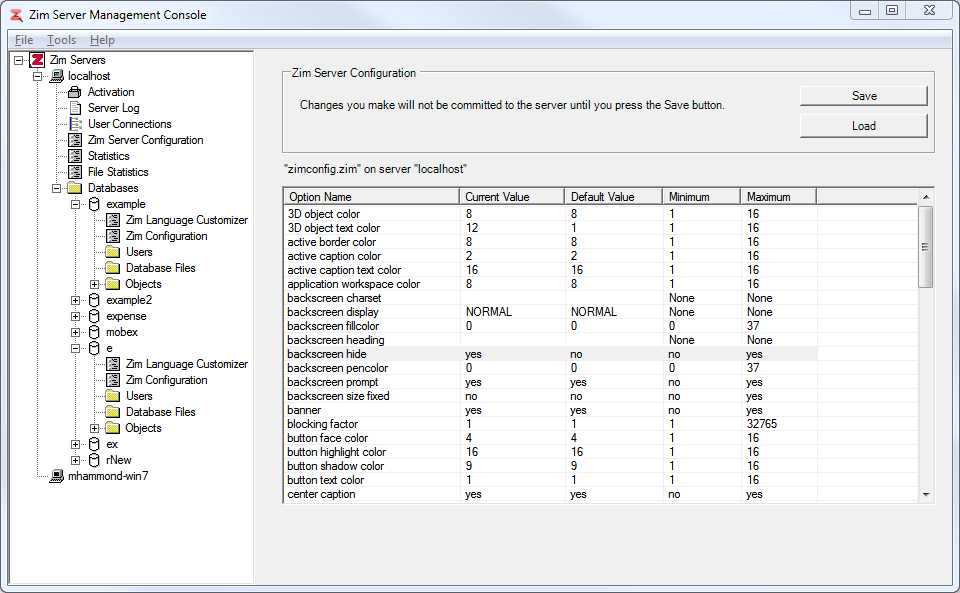Click the Save button
Image resolution: width=960 pixels, height=593 pixels.
[864, 96]
